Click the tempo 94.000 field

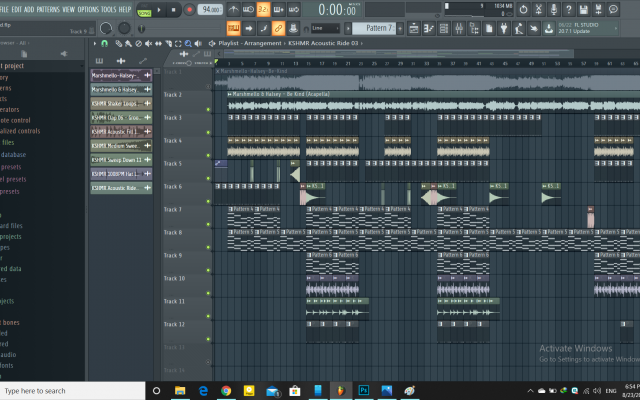(210, 9)
